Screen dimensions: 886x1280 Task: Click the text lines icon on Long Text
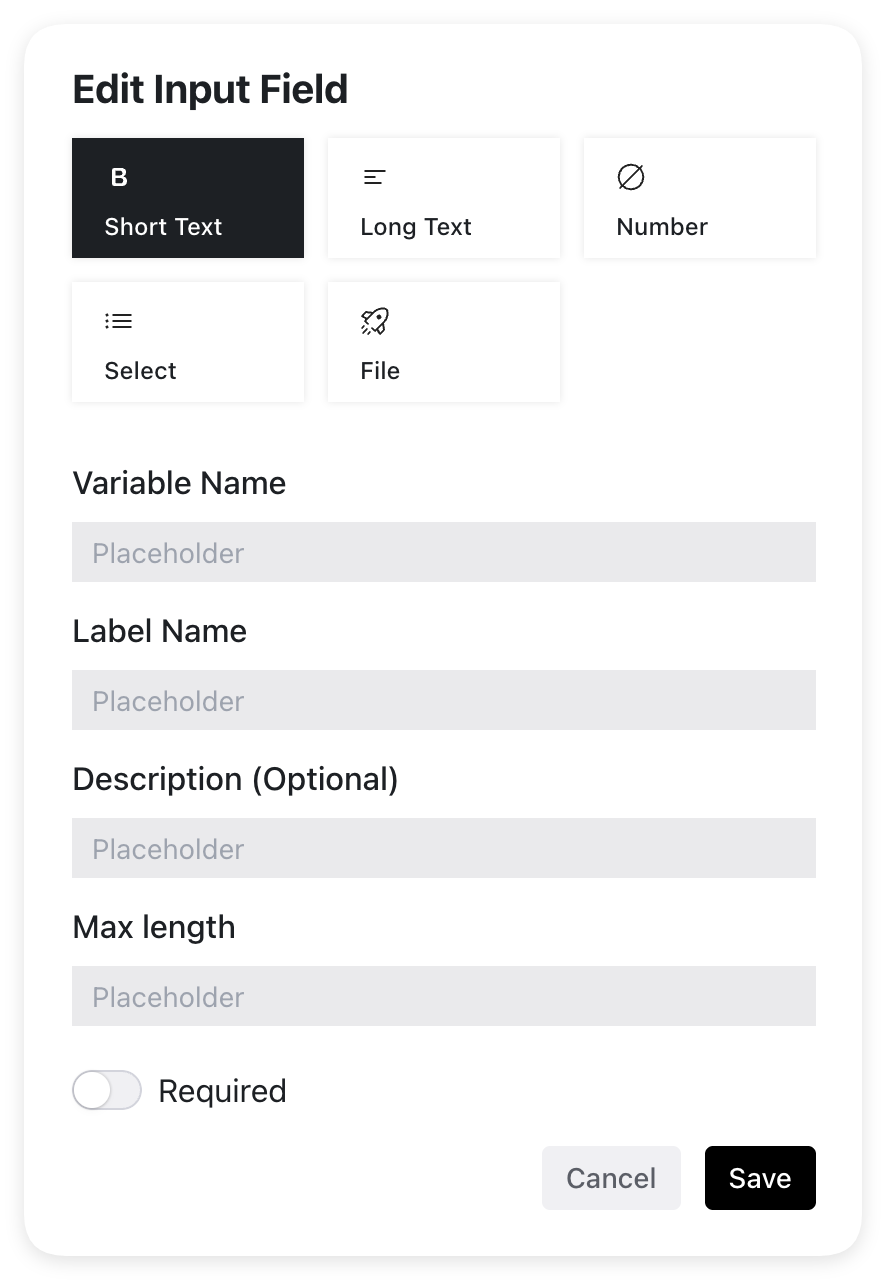click(x=374, y=178)
